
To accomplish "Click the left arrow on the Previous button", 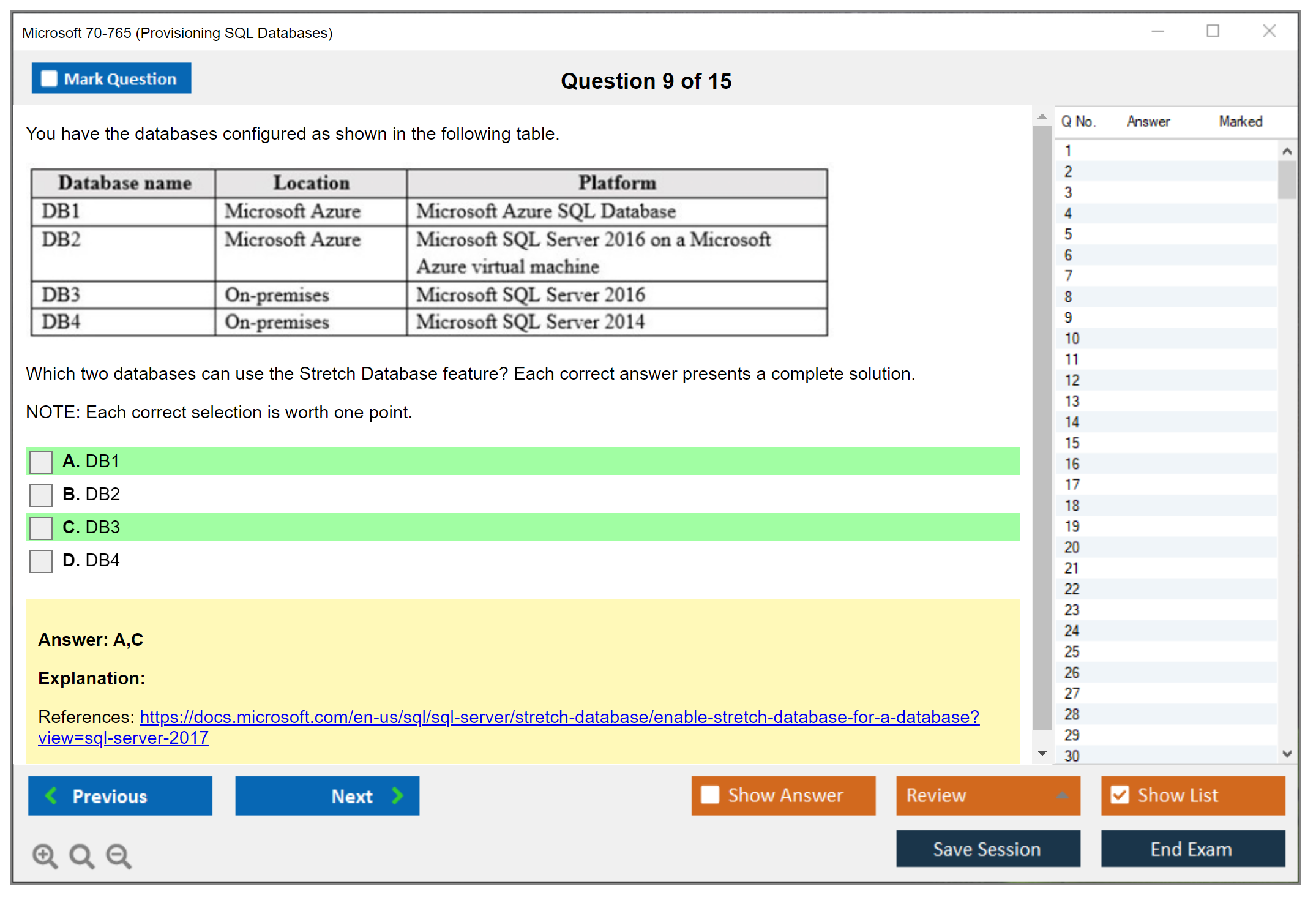I will coord(51,795).
